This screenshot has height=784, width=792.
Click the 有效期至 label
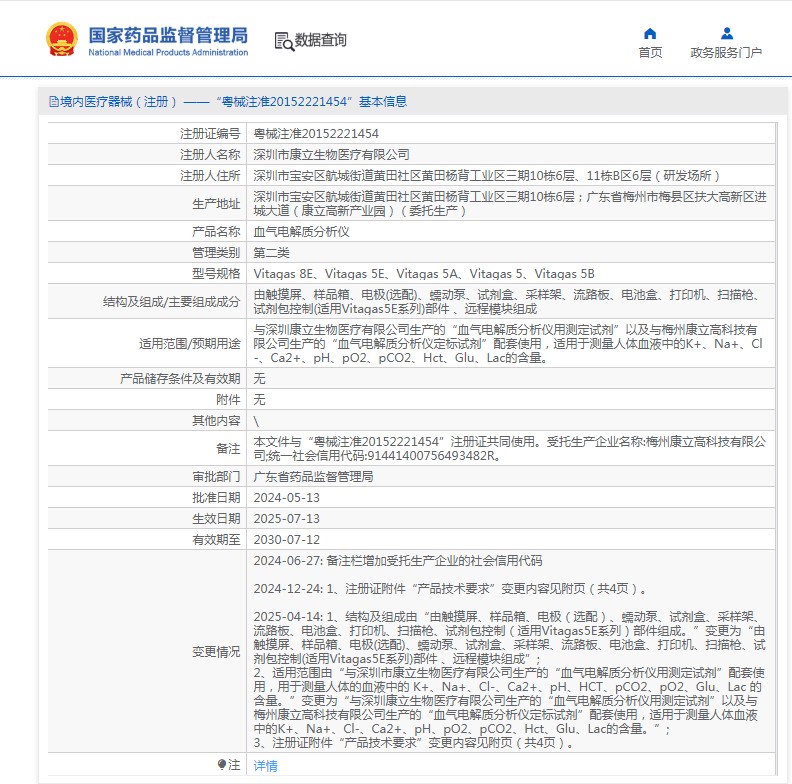[216, 540]
